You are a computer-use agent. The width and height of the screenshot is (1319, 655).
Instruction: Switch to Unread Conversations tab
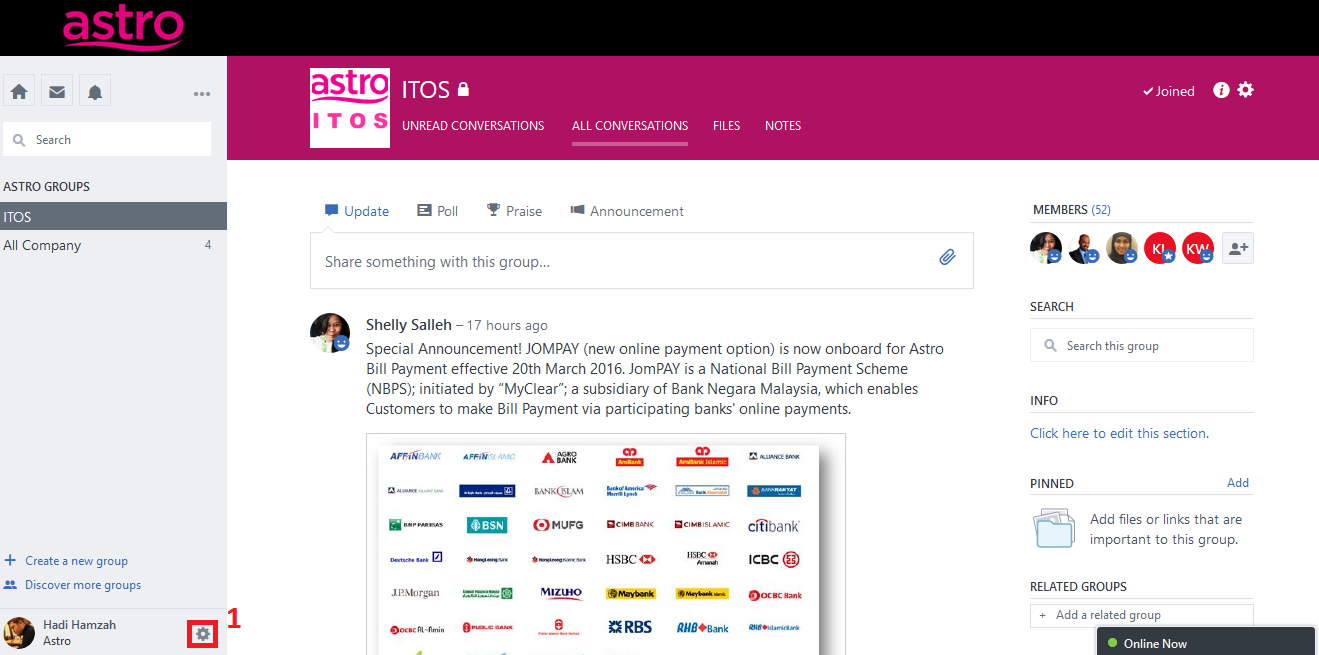473,126
